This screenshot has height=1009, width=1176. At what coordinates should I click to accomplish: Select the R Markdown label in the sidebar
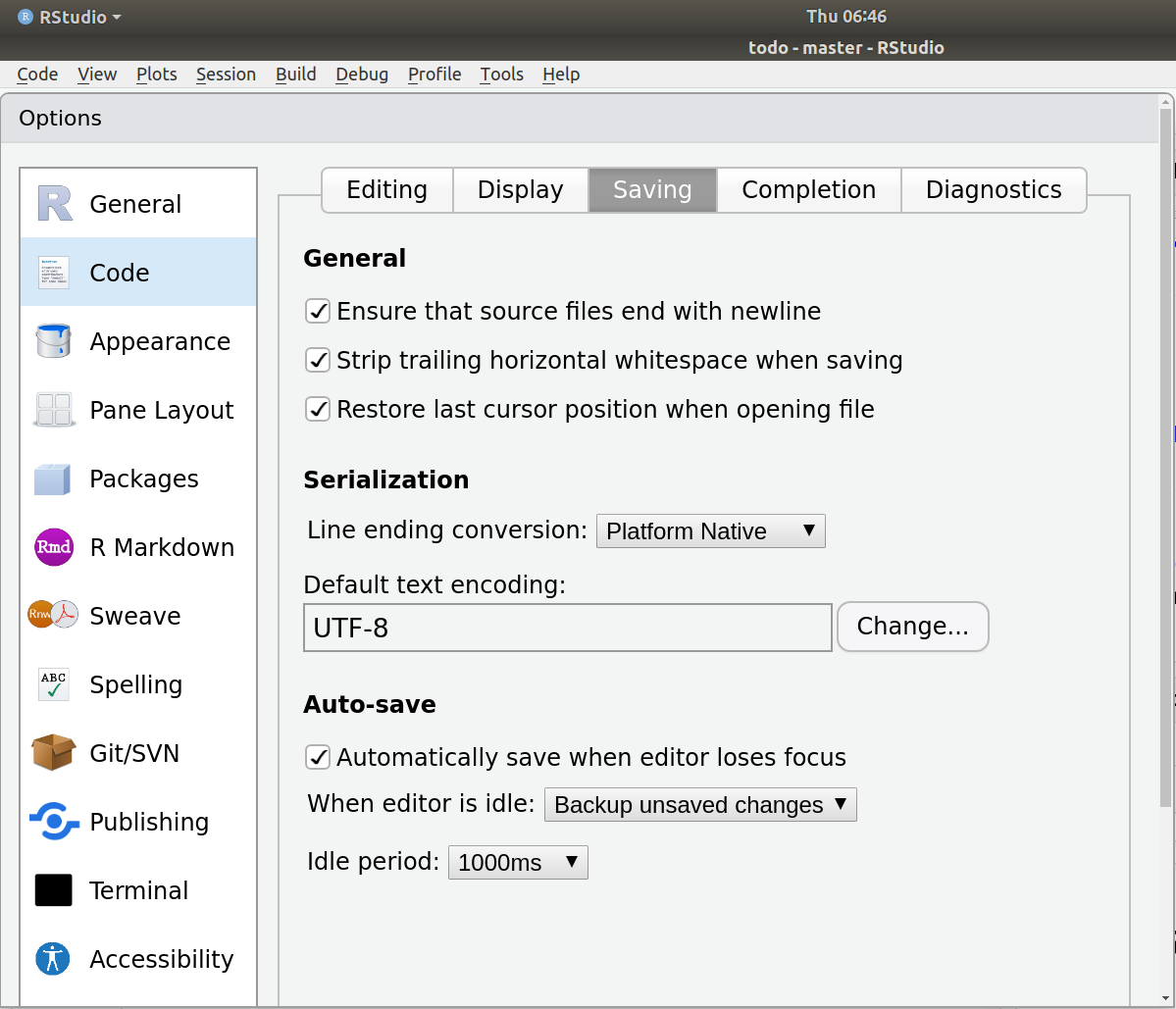(162, 548)
